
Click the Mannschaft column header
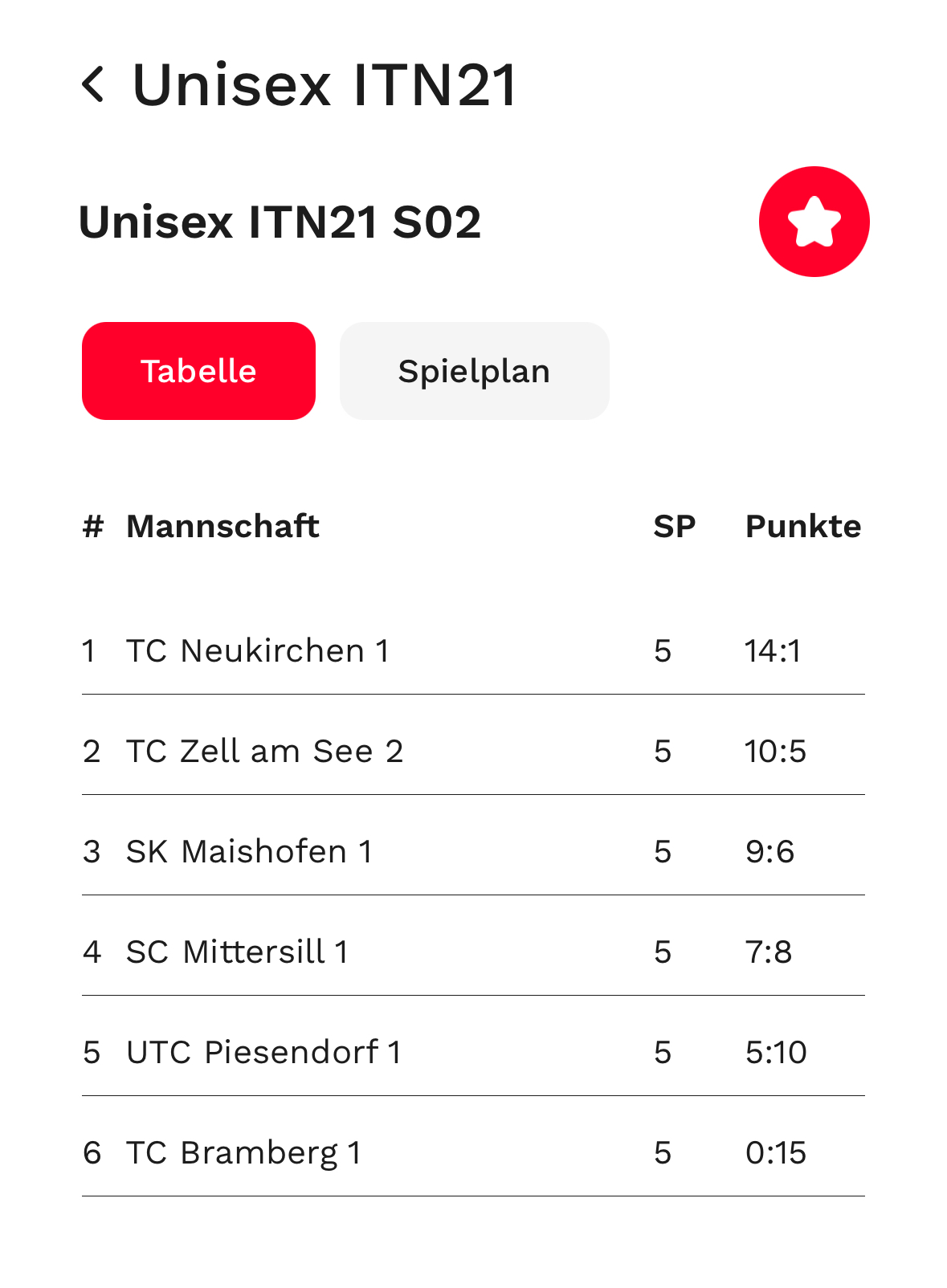222,527
